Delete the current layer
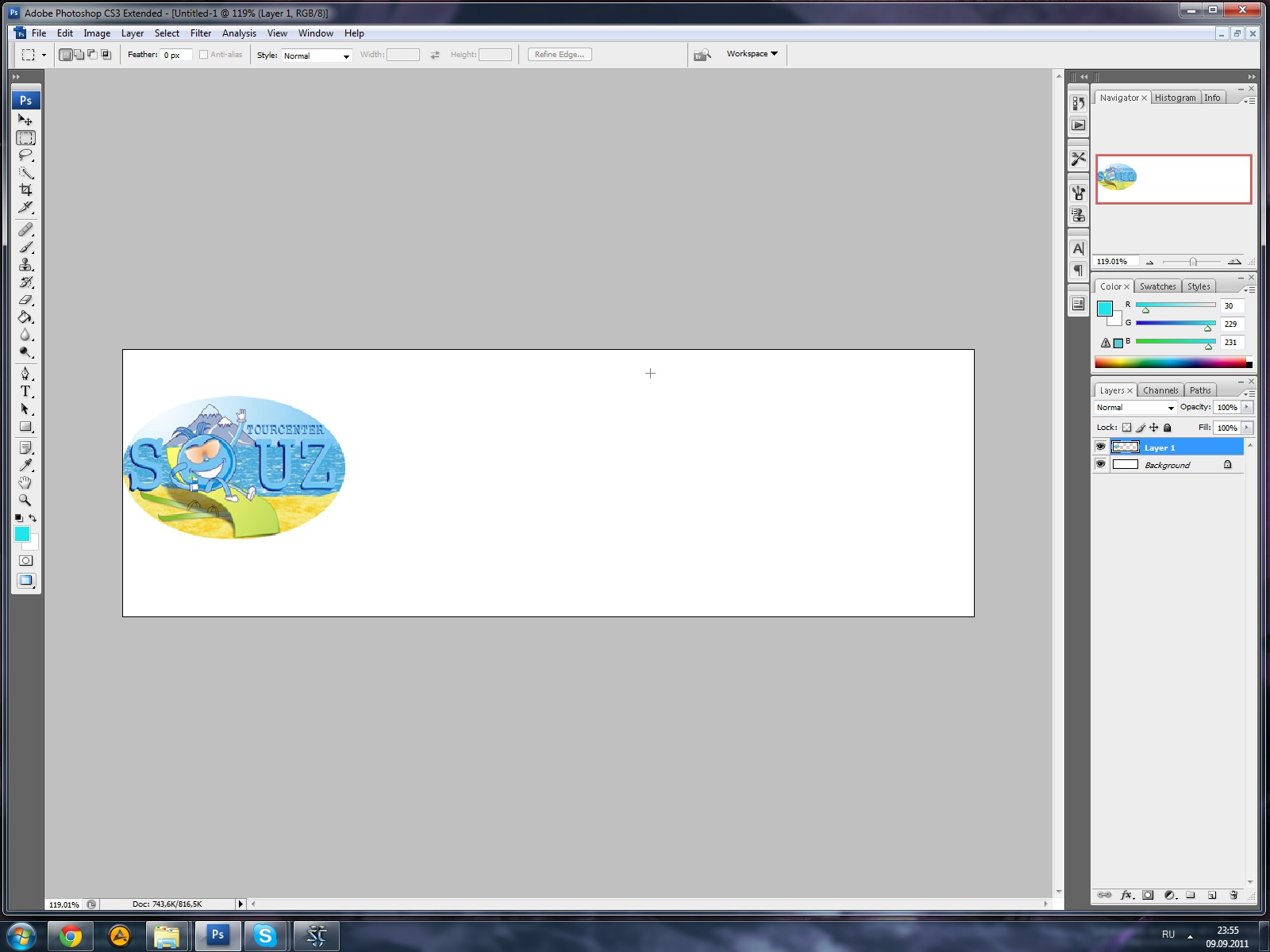 [x=1233, y=895]
